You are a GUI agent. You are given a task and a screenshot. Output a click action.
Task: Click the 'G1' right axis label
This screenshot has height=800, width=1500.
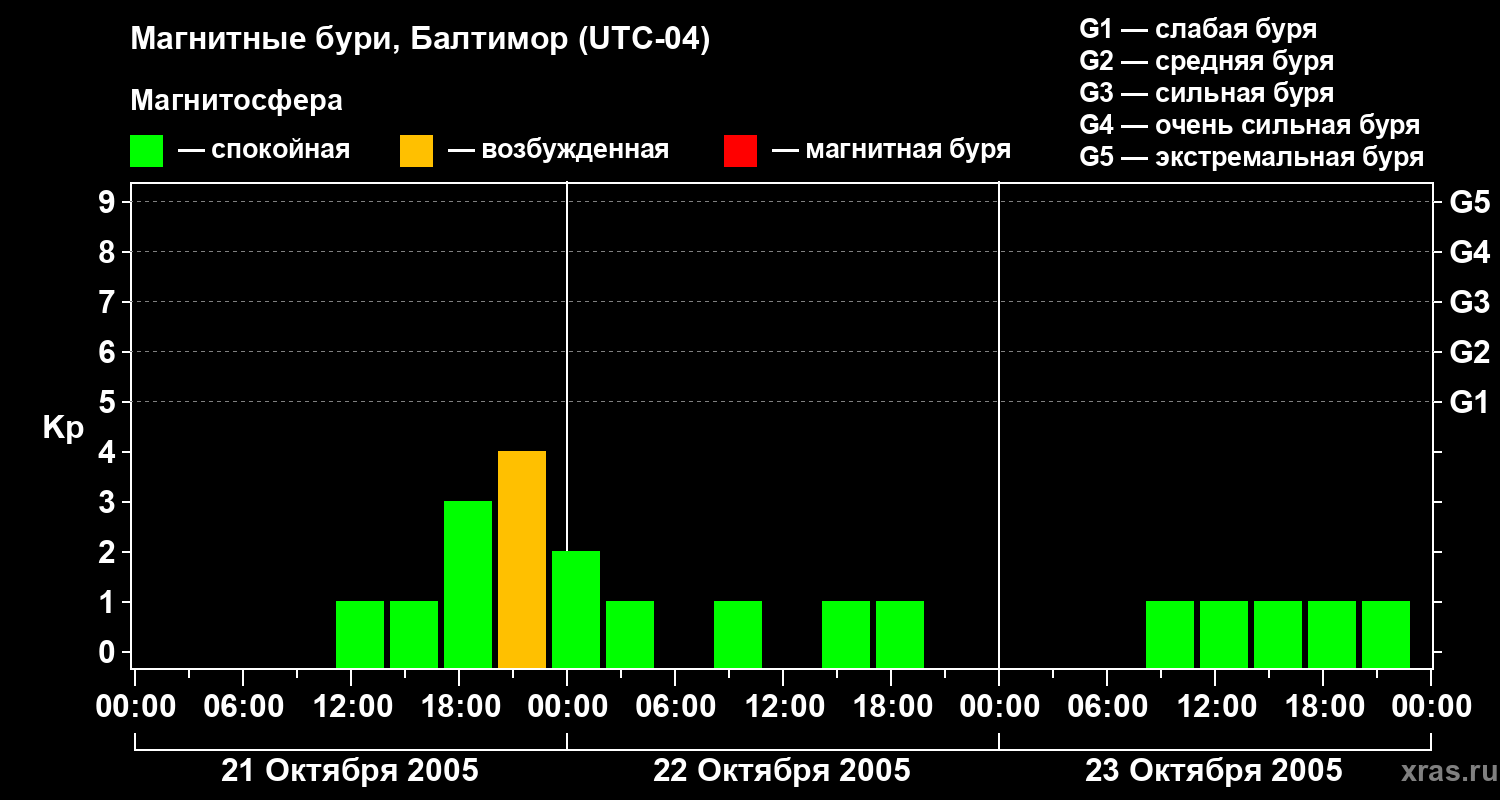[1469, 402]
